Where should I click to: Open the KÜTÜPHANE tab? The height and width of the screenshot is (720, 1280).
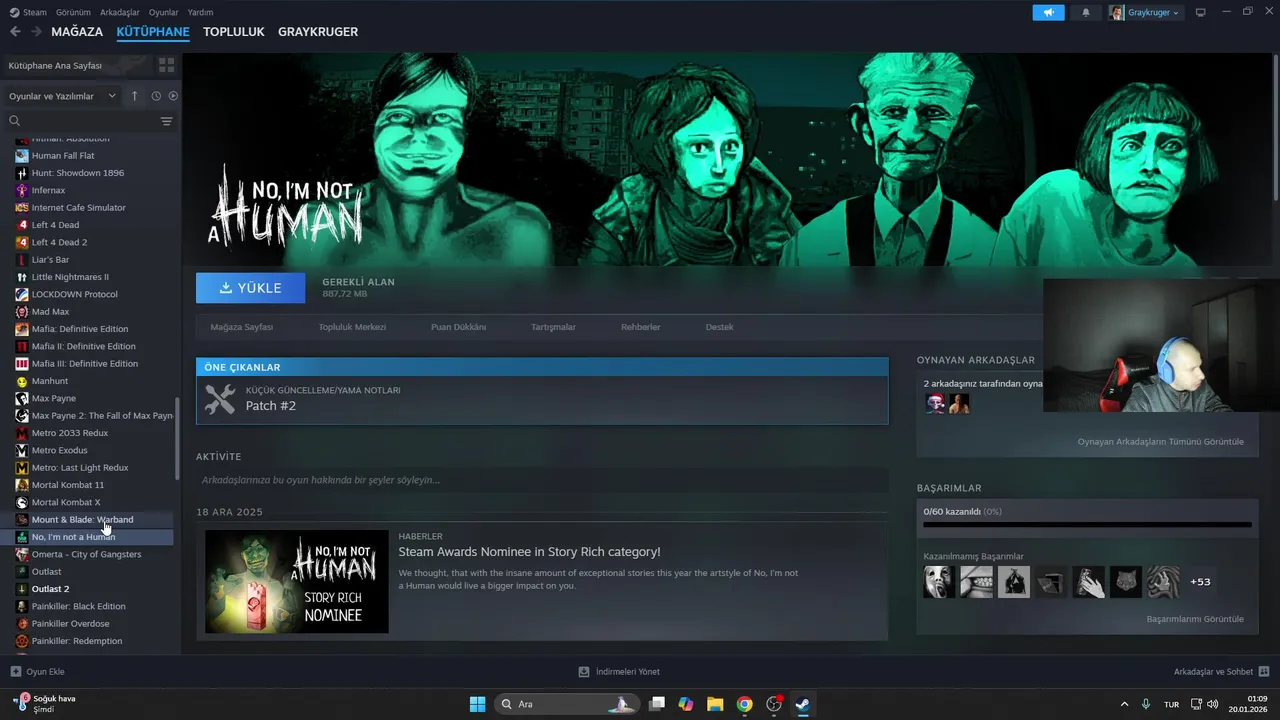tap(153, 32)
